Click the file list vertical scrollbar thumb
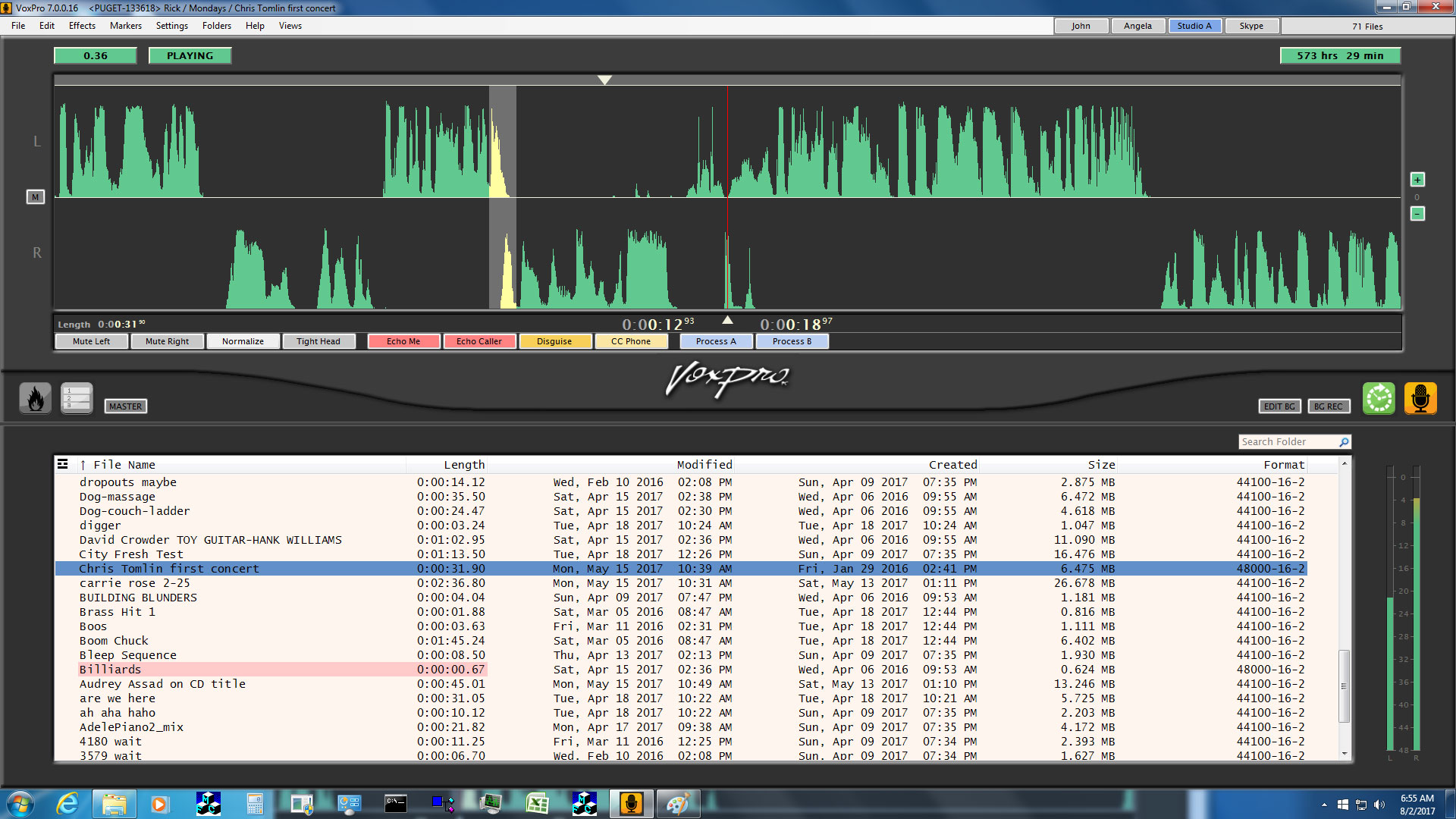This screenshot has height=819, width=1456. tap(1344, 686)
